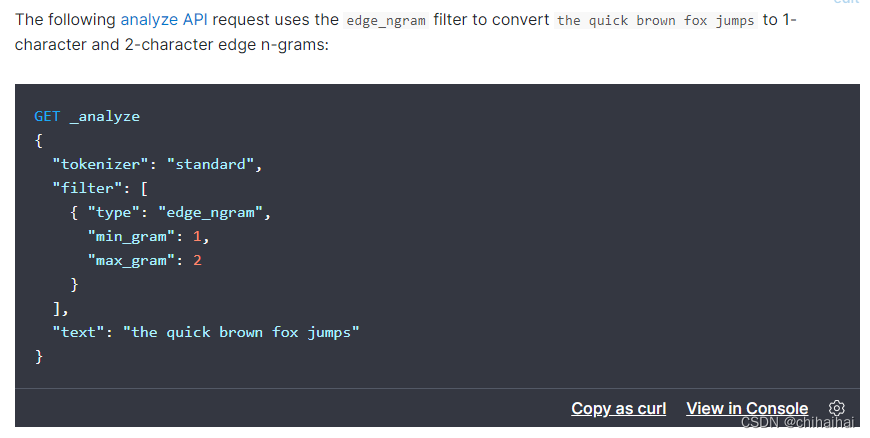Click the "type" key in filter object
The width and height of the screenshot is (870, 438).
click(114, 213)
